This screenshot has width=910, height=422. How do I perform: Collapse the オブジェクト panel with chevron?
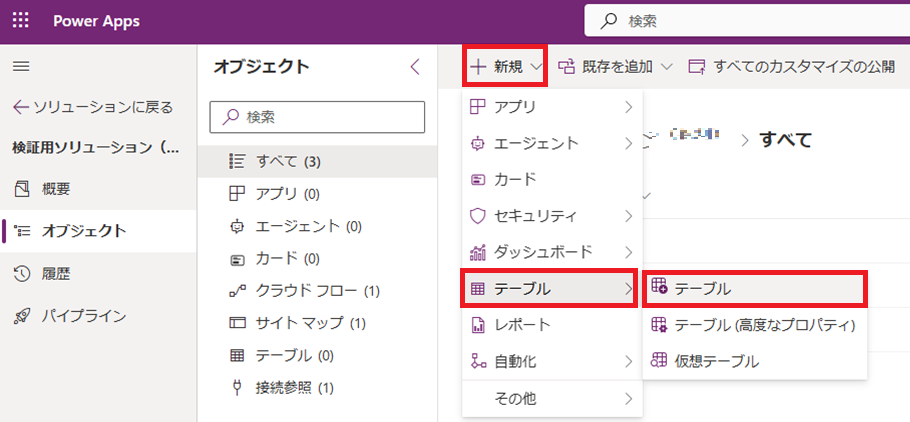[414, 67]
